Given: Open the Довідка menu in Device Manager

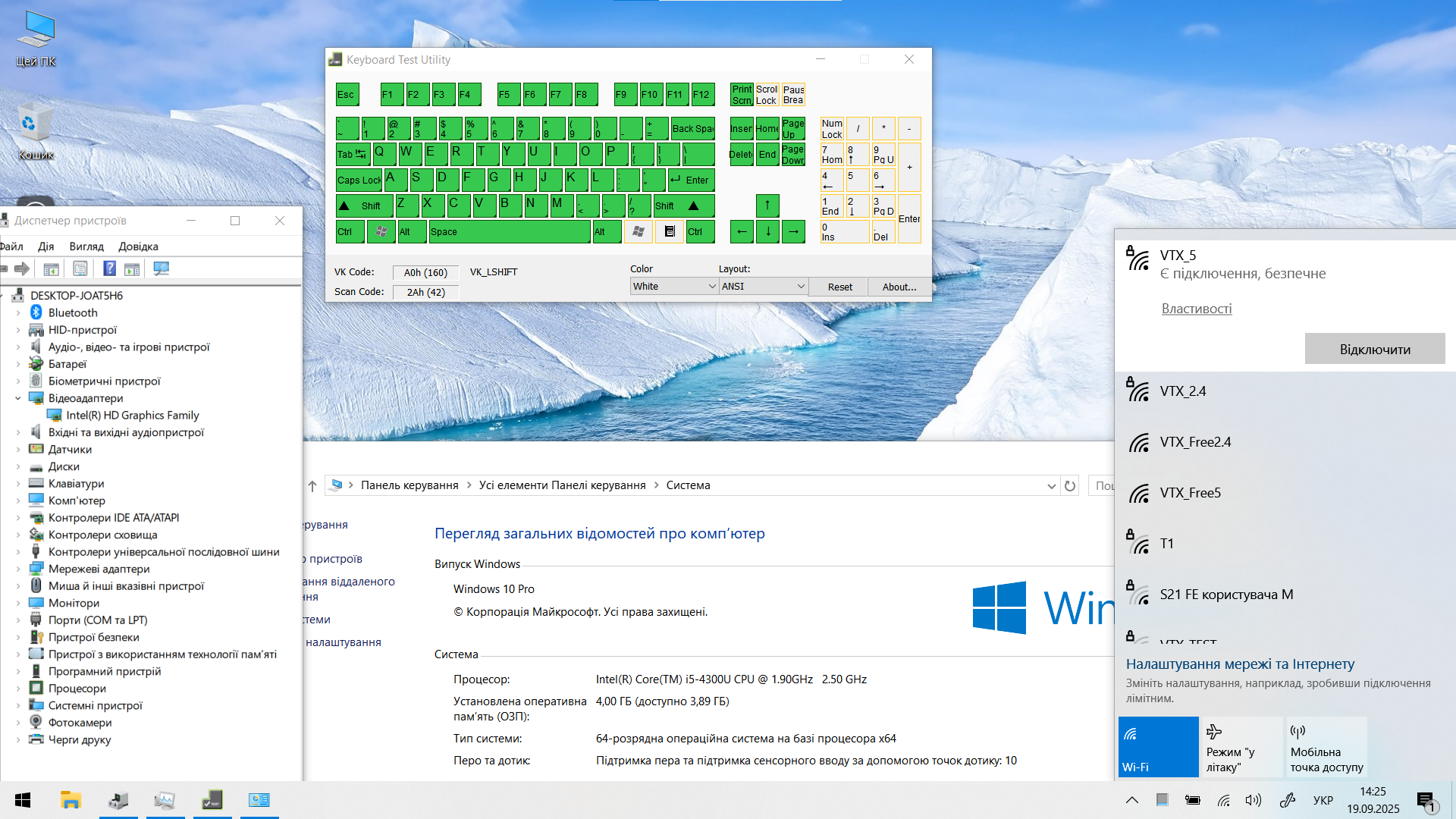Looking at the screenshot, I should point(138,246).
